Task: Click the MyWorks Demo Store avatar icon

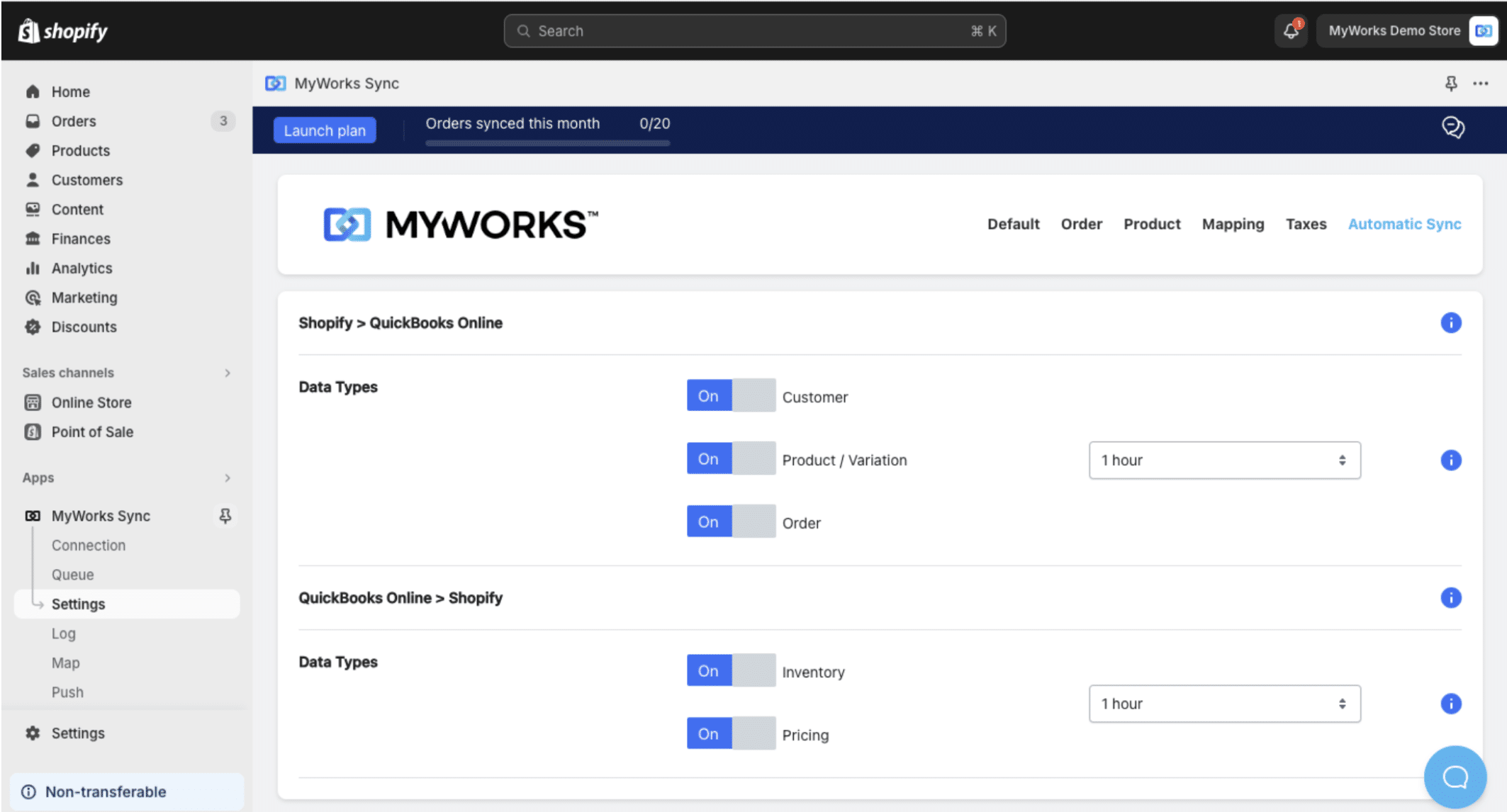Action: [1483, 30]
